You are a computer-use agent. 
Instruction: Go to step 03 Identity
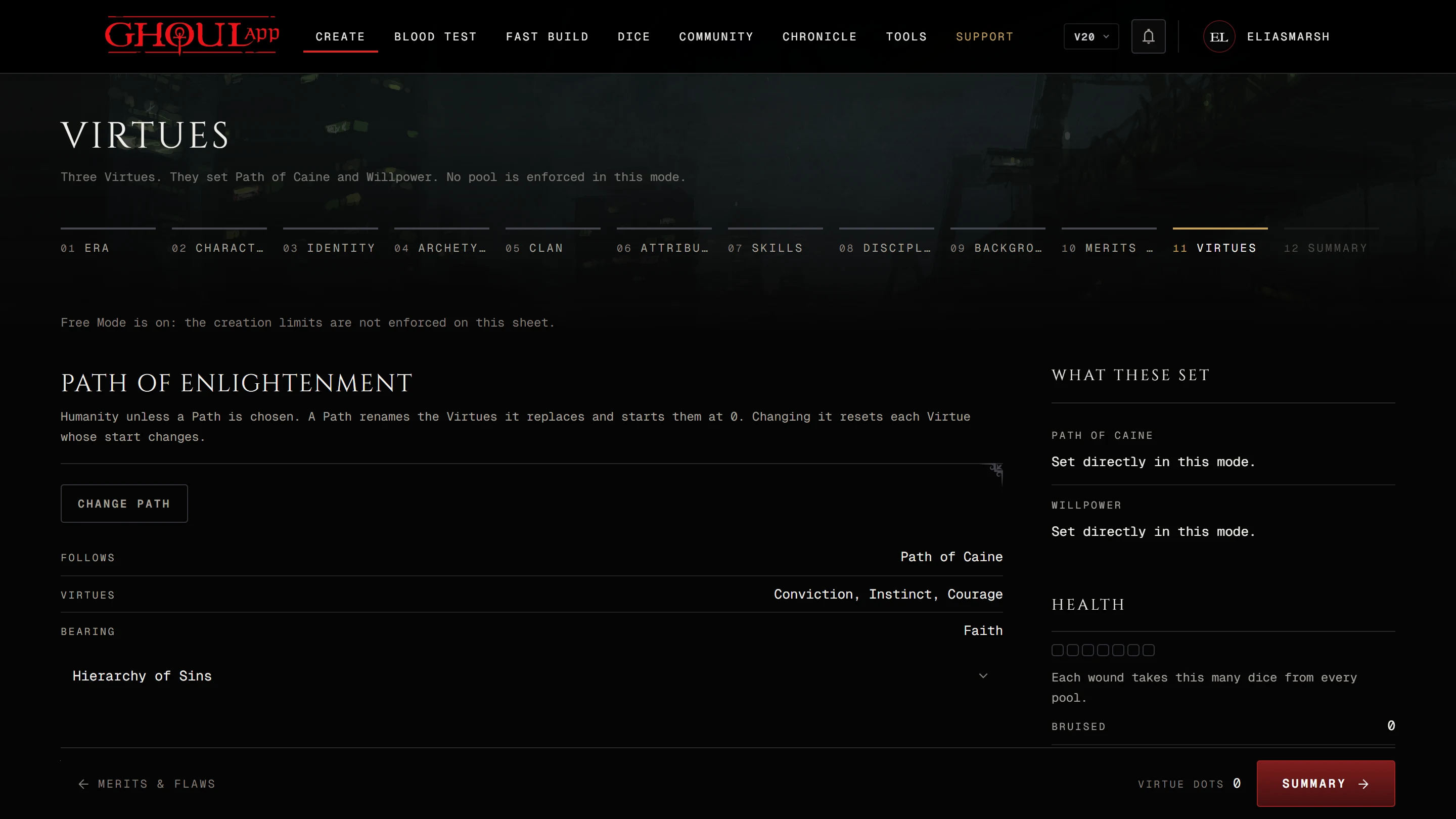click(x=331, y=242)
